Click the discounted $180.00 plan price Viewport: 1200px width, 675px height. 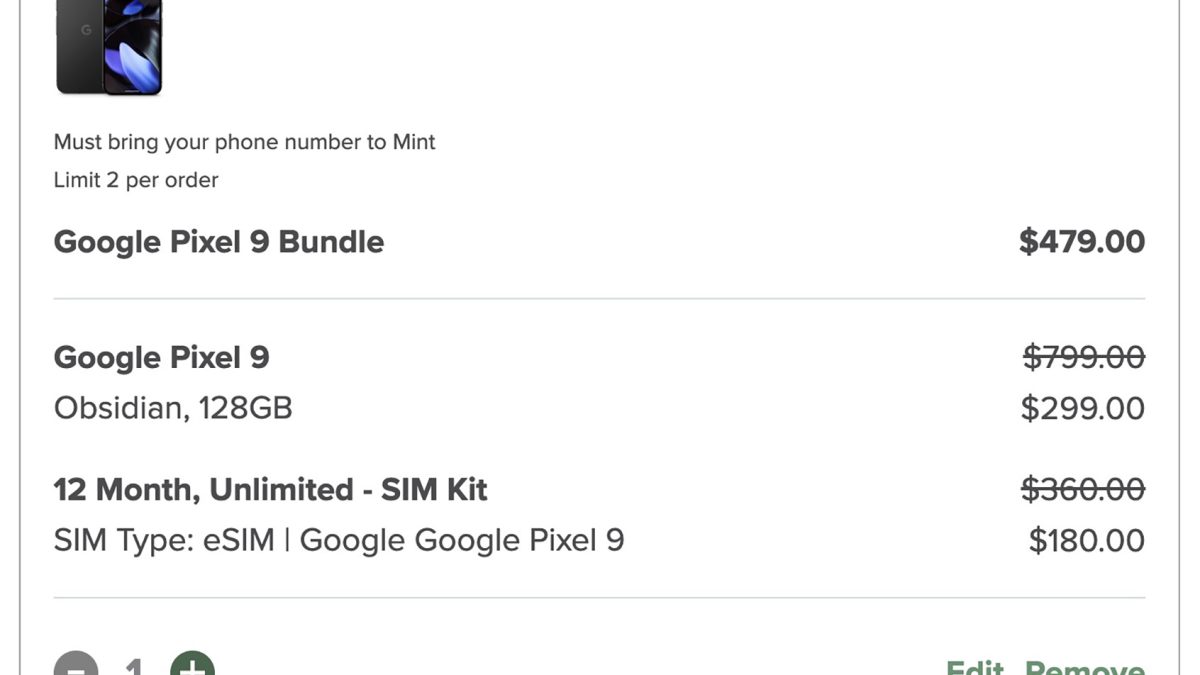click(1087, 541)
